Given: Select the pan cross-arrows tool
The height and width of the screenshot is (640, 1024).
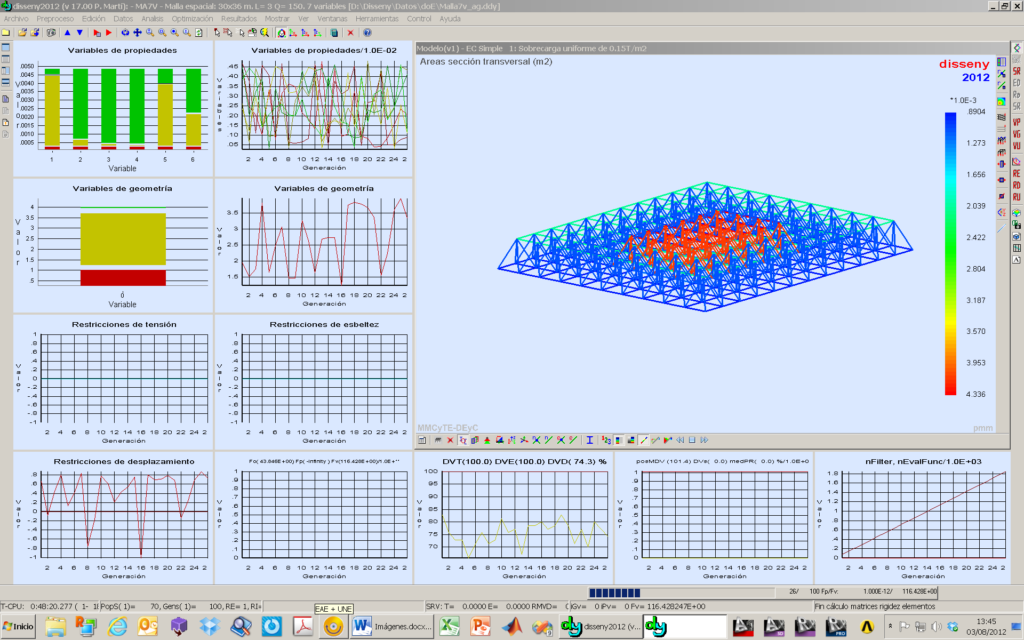Looking at the screenshot, I should click(x=137, y=32).
